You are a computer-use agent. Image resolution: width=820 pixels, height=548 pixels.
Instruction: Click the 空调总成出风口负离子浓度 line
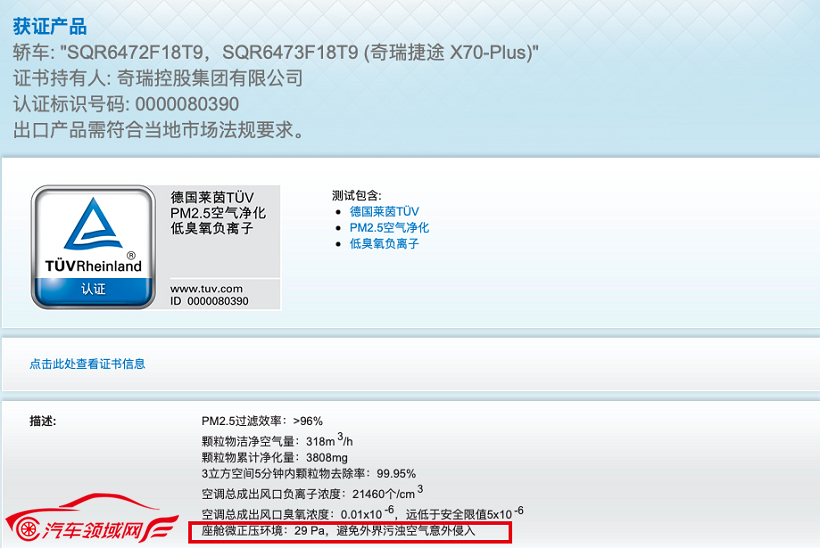pos(312,492)
